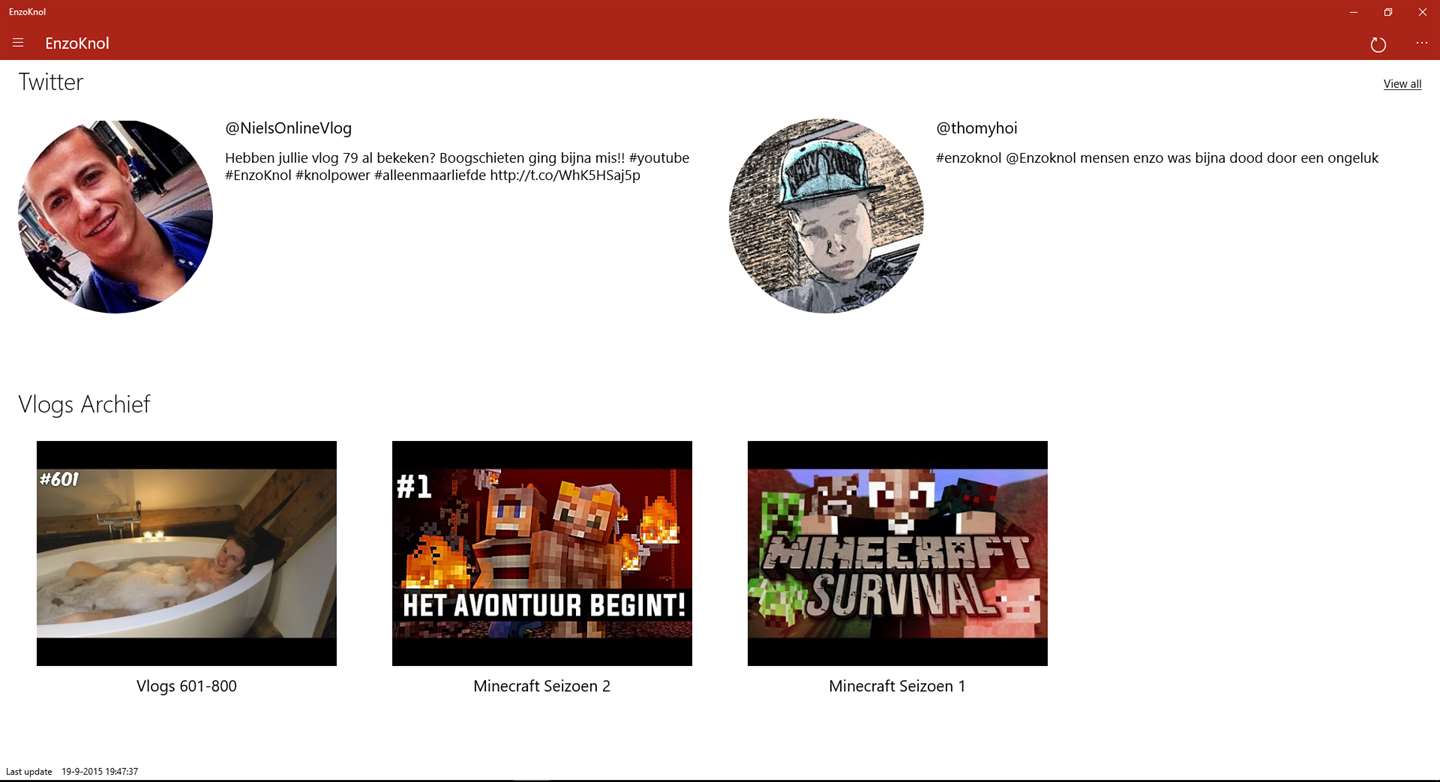Open the more options ellipsis menu
Viewport: 1440px width, 782px height.
point(1422,43)
